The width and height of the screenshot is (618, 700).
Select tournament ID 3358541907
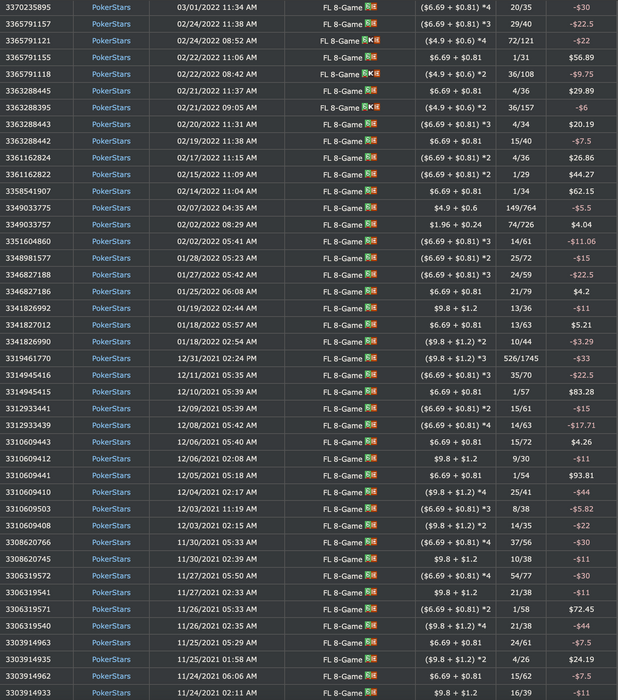tap(28, 191)
